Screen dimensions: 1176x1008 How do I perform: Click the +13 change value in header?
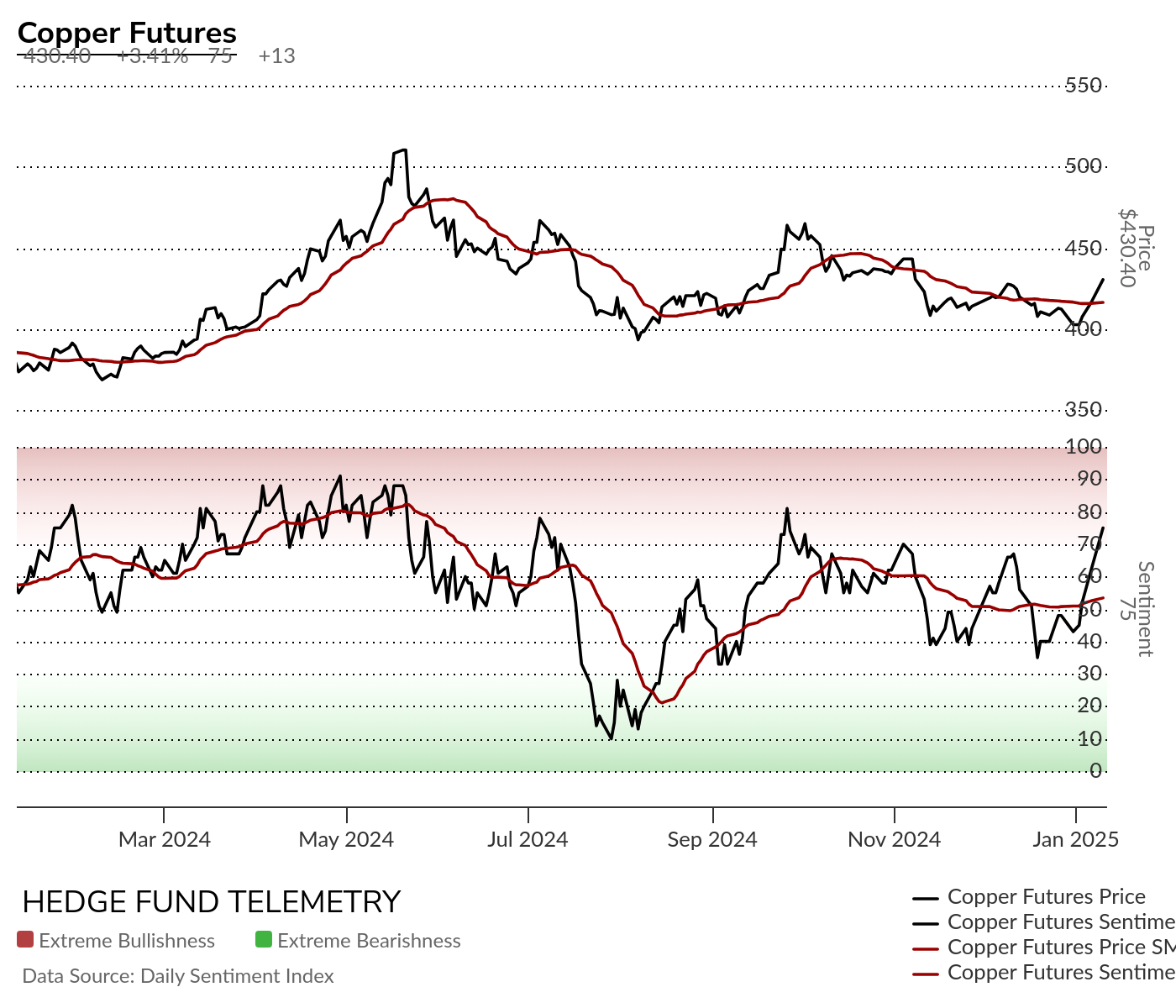[x=277, y=56]
